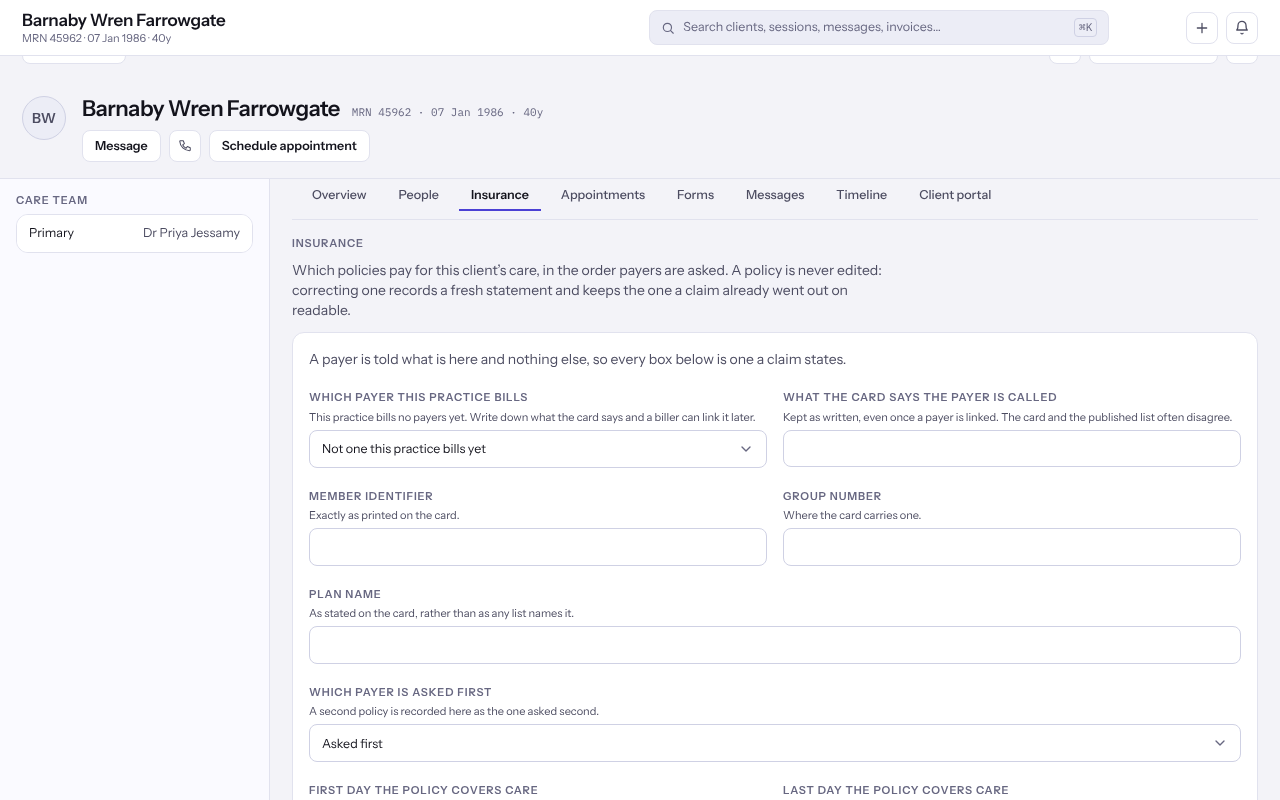Click the card payer name field
Viewport: 1280px width, 800px height.
pyautogui.click(x=1012, y=449)
